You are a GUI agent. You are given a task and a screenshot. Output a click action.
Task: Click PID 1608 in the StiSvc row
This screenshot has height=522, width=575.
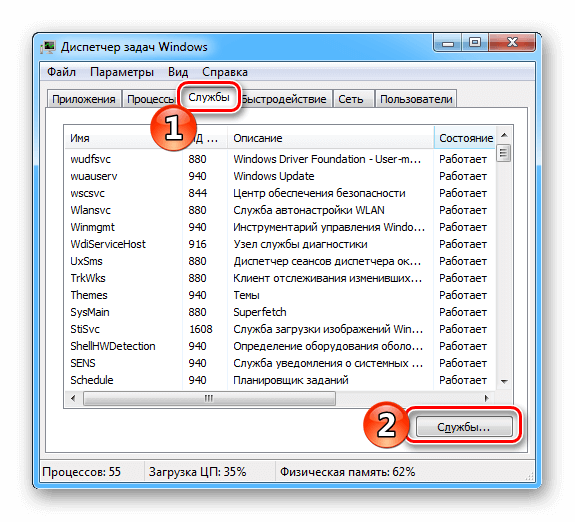(x=201, y=329)
